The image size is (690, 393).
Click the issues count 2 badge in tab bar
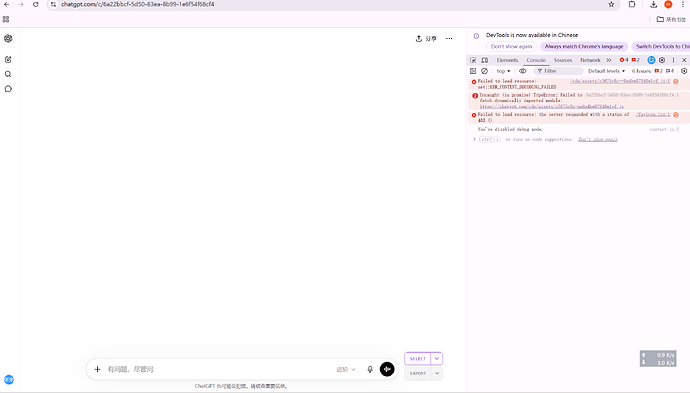coord(635,60)
